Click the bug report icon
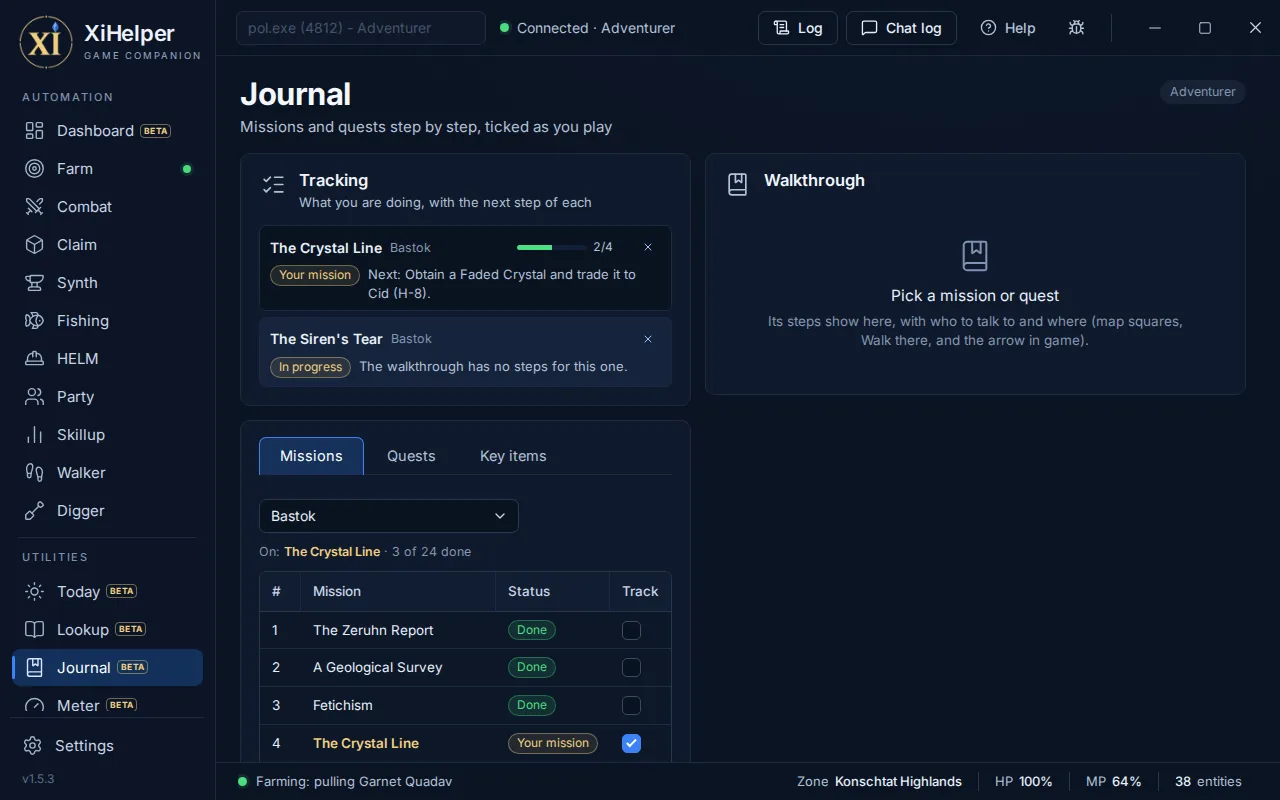This screenshot has height=800, width=1280. [x=1076, y=28]
